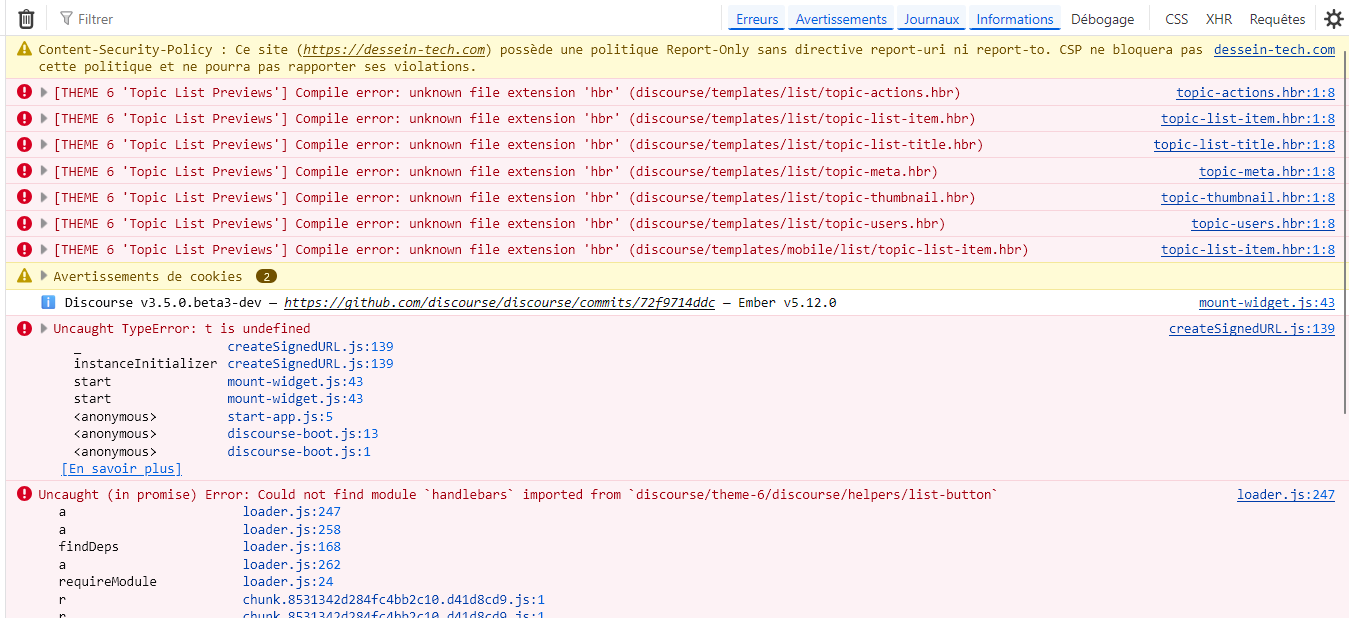
Task: Click error icon on topic-meta.hbr row
Action: (x=25, y=171)
